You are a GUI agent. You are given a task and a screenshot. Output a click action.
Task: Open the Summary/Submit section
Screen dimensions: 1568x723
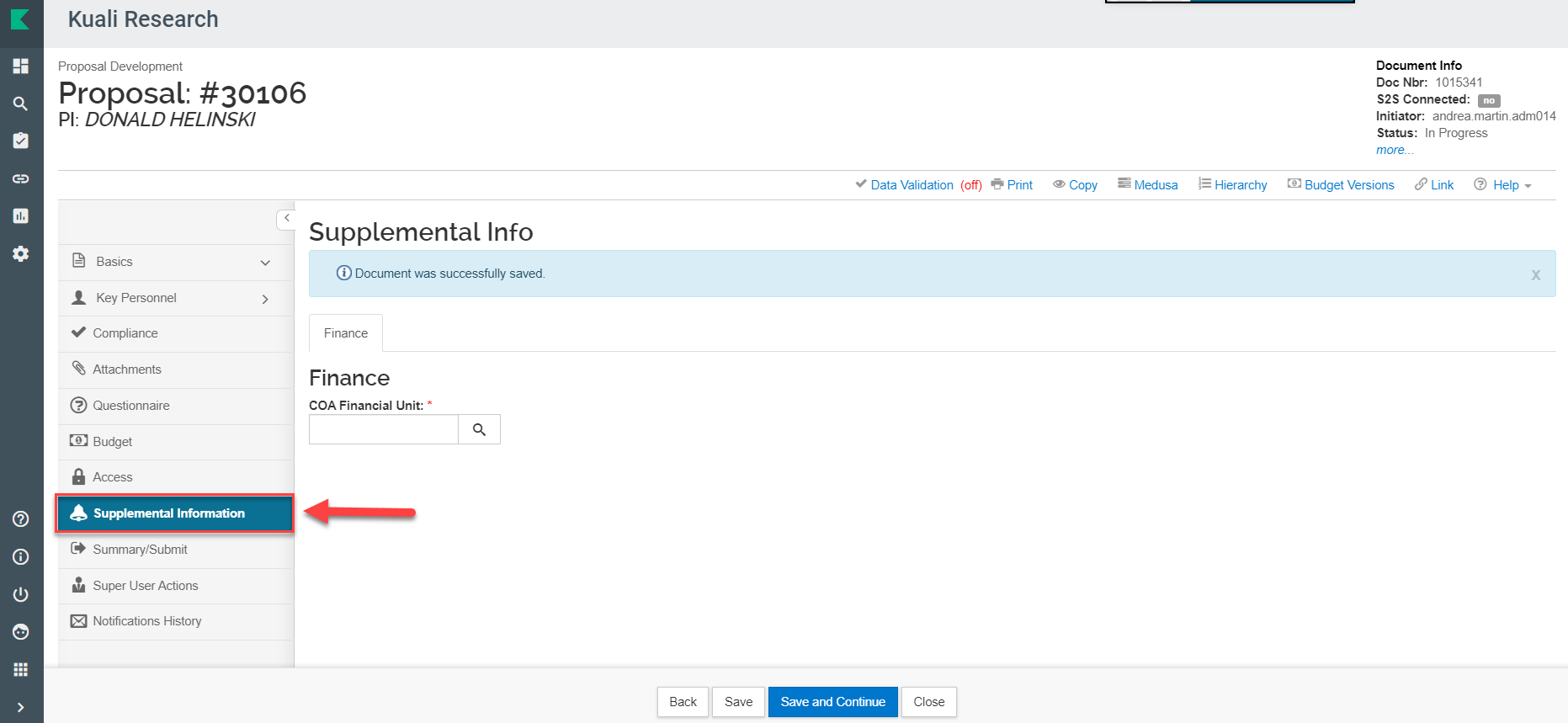click(x=176, y=550)
